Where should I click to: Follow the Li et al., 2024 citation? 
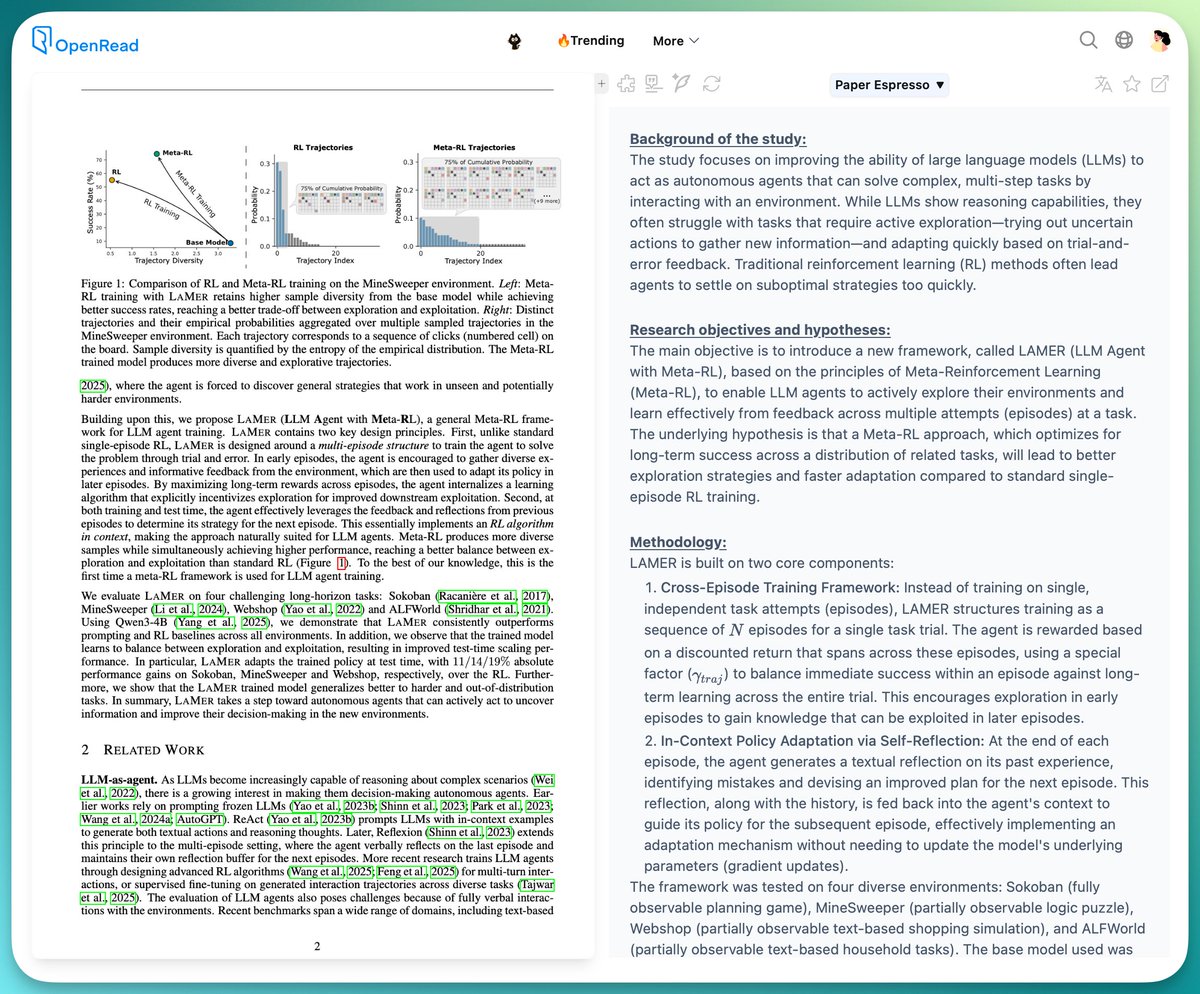pos(189,610)
